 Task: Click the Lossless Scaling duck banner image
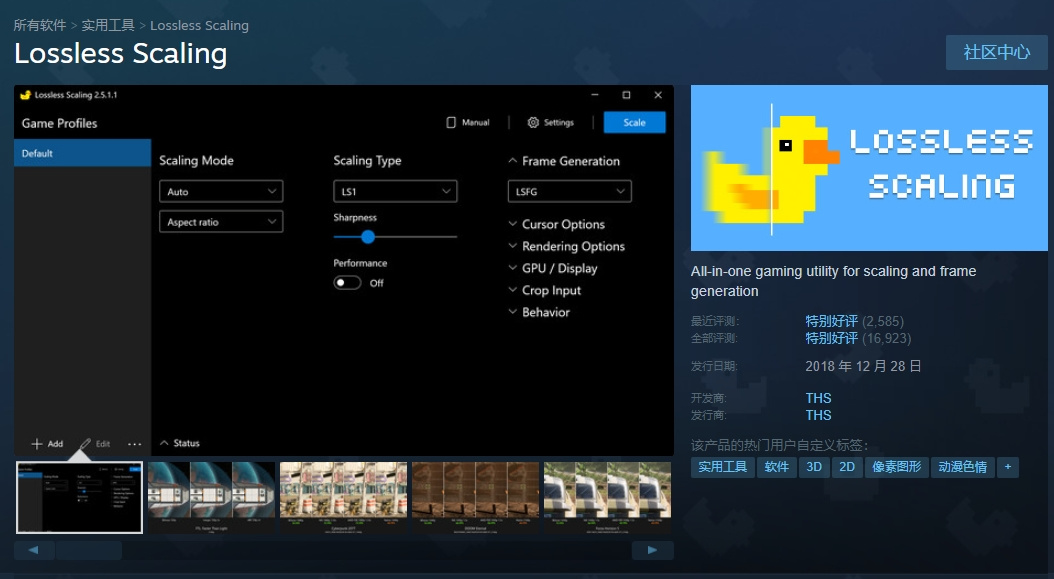(869, 168)
